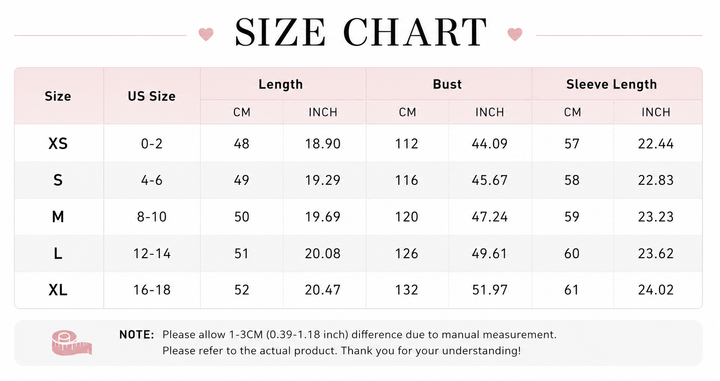Click the US size 4-6 cell
This screenshot has height=381, width=720.
[152, 180]
